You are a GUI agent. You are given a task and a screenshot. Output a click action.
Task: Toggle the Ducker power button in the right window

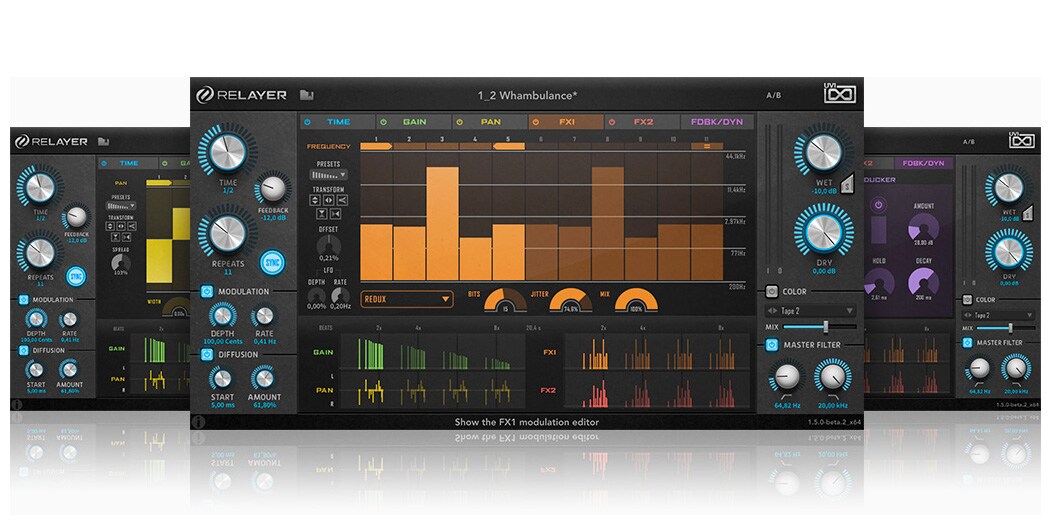click(x=879, y=207)
